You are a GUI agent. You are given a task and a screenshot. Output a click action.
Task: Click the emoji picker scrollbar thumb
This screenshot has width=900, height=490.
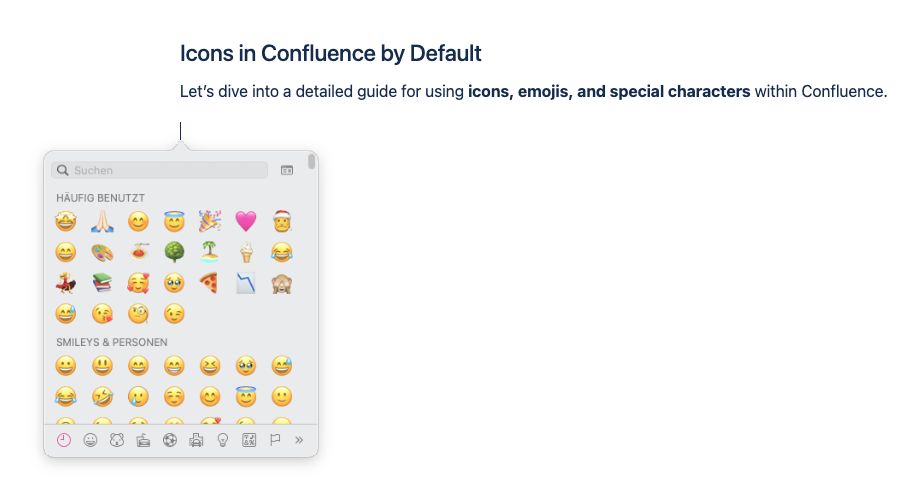[x=311, y=162]
